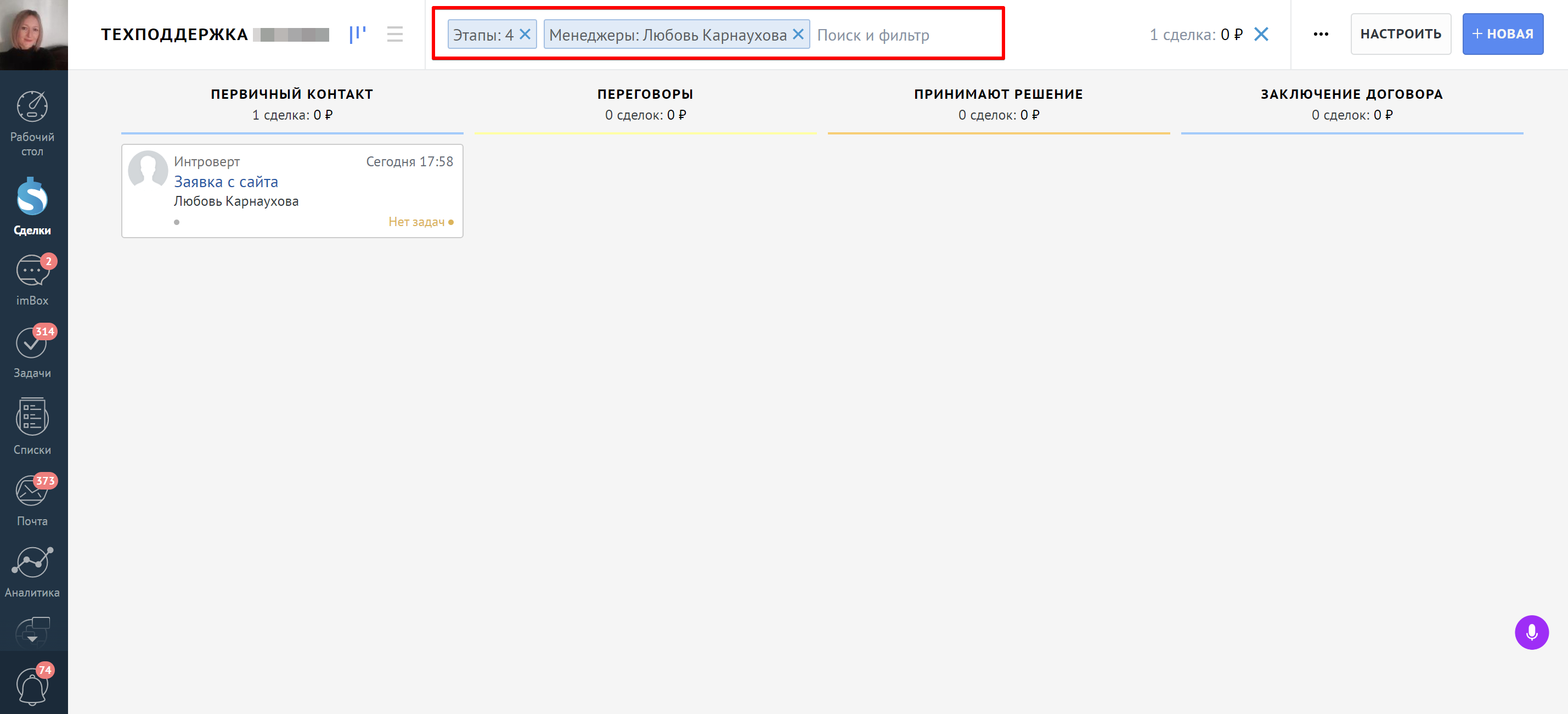
Task: Open the Списки lists section
Action: point(32,426)
